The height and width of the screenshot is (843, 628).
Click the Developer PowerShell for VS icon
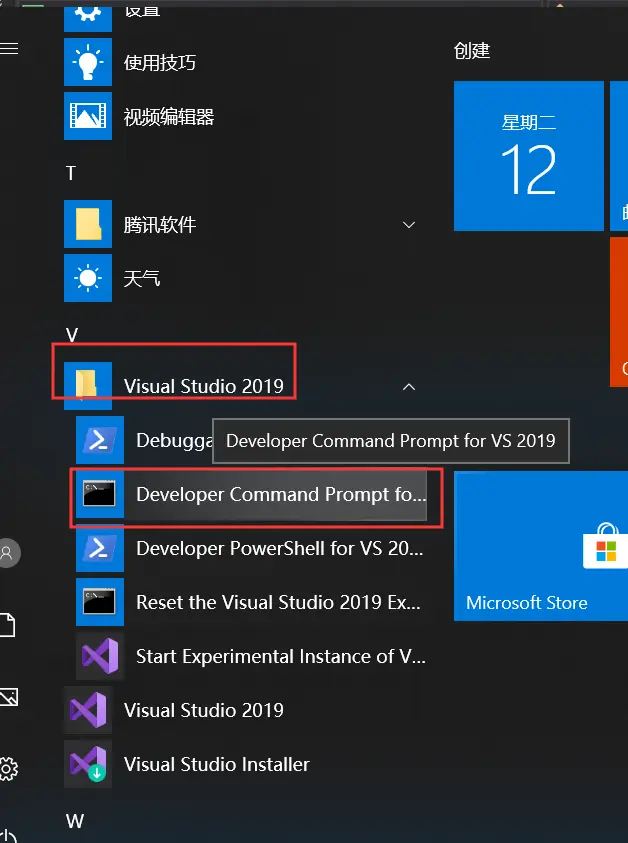click(x=100, y=548)
